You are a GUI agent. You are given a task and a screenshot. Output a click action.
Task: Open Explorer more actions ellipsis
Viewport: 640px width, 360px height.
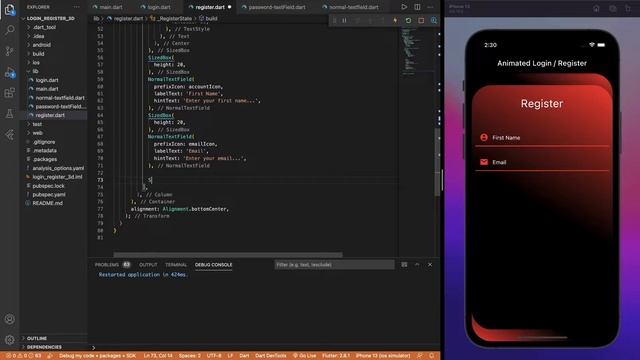click(77, 7)
